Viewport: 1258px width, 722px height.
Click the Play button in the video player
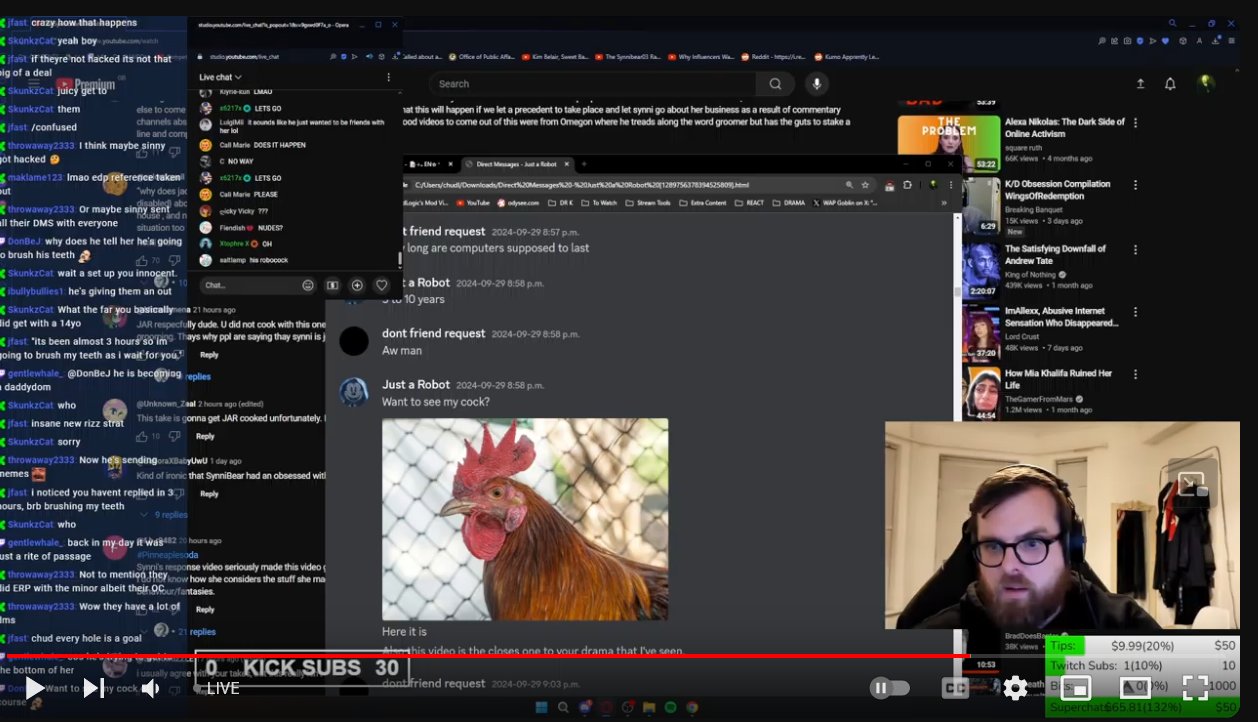coord(34,688)
